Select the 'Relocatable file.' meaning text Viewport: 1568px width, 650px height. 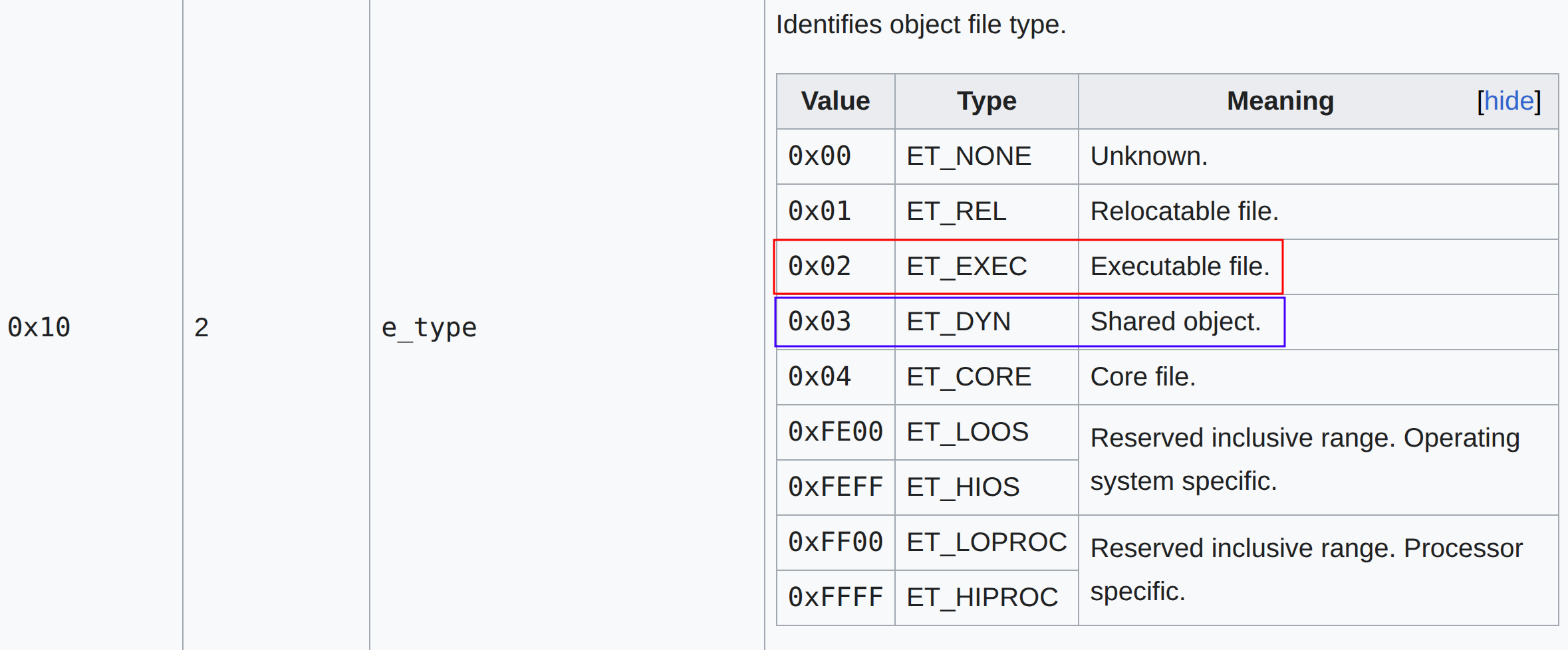[1184, 211]
